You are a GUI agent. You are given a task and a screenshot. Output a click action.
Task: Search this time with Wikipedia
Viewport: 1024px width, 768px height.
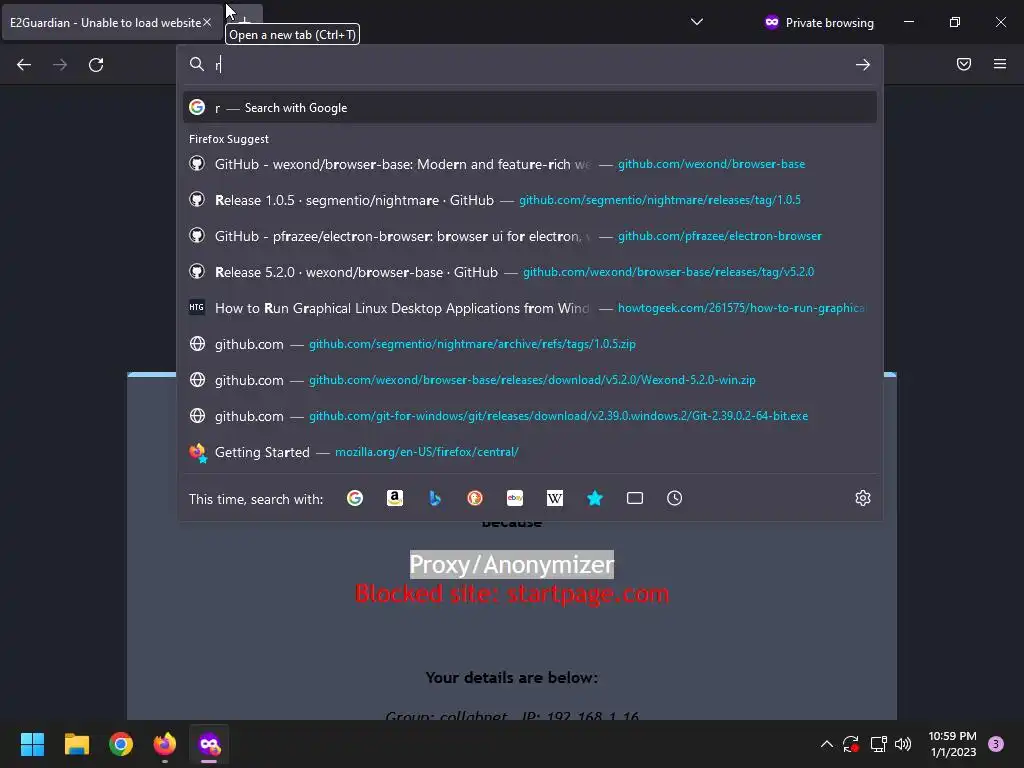[x=554, y=498]
